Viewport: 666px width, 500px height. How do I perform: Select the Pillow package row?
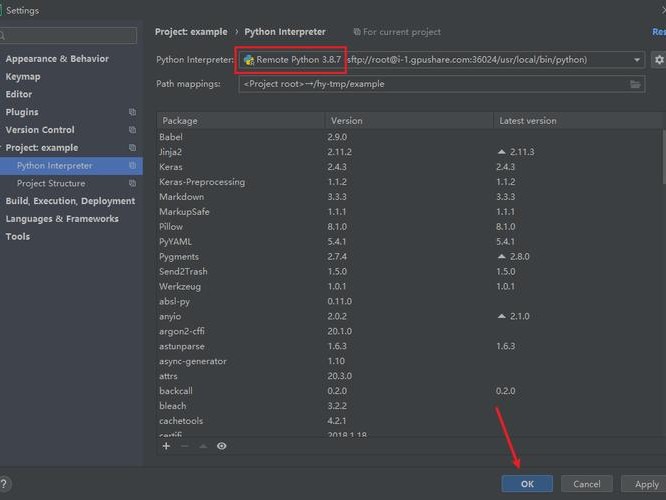coord(409,227)
